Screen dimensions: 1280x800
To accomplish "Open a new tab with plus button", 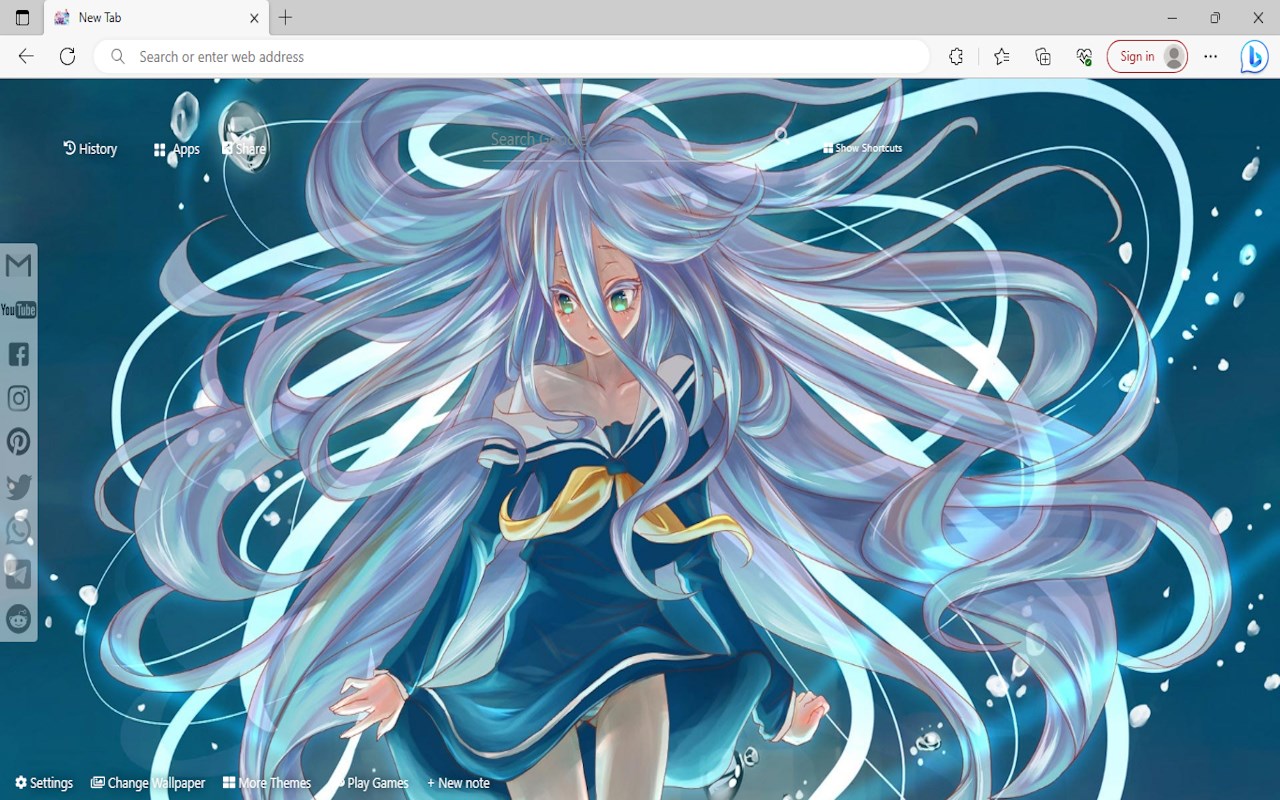I will (x=285, y=18).
